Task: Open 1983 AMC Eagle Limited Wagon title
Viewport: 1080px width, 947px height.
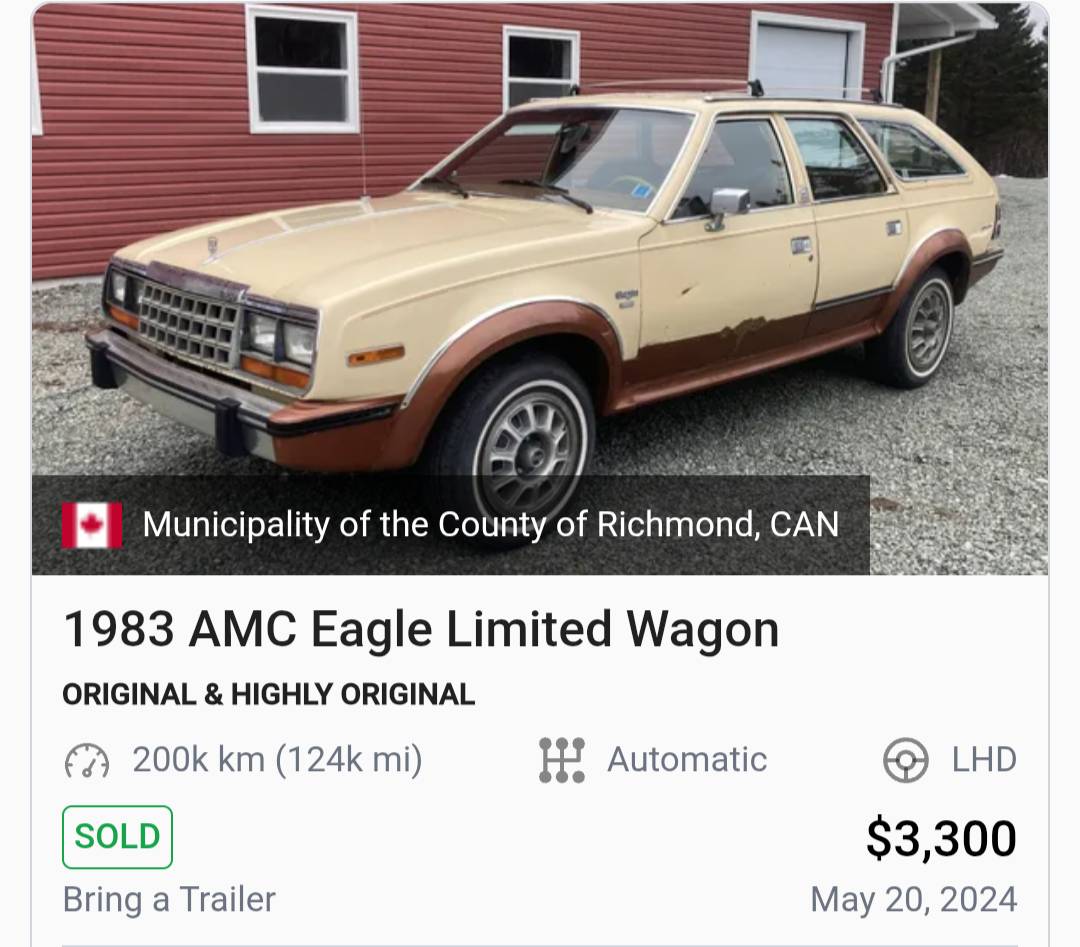Action: pyautogui.click(x=420, y=630)
